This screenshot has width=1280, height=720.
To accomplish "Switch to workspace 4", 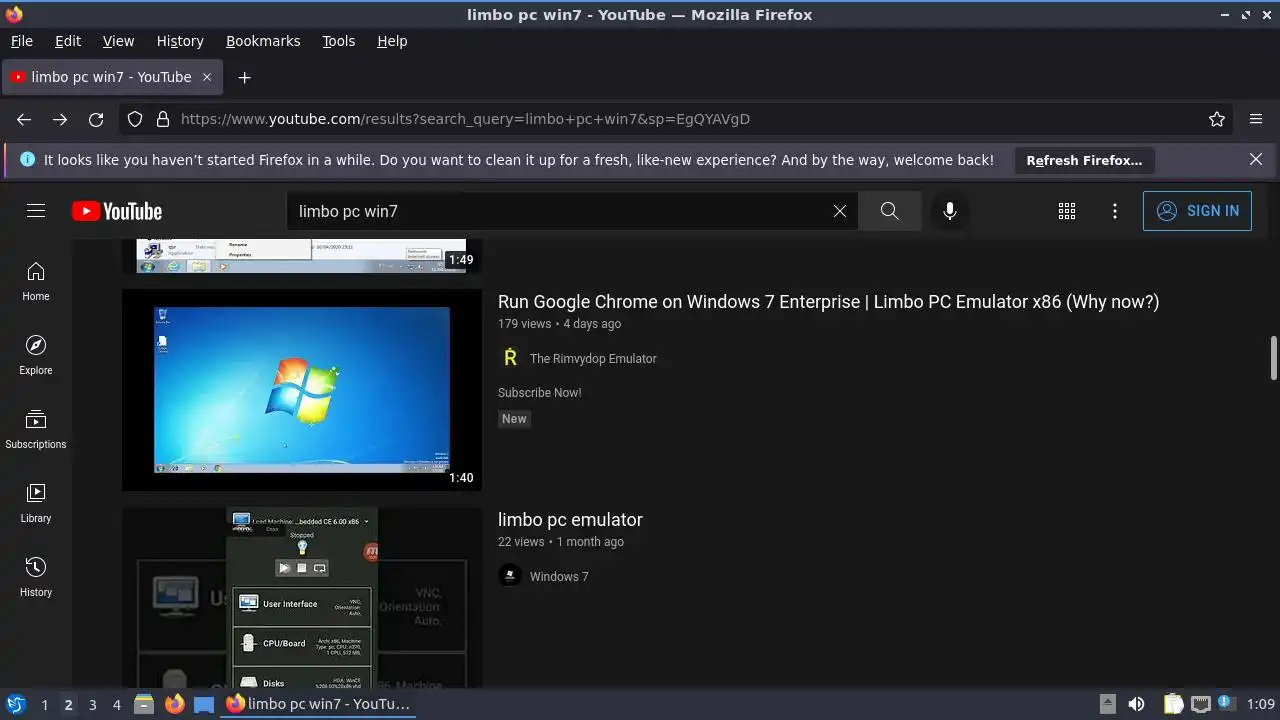I will click(116, 704).
